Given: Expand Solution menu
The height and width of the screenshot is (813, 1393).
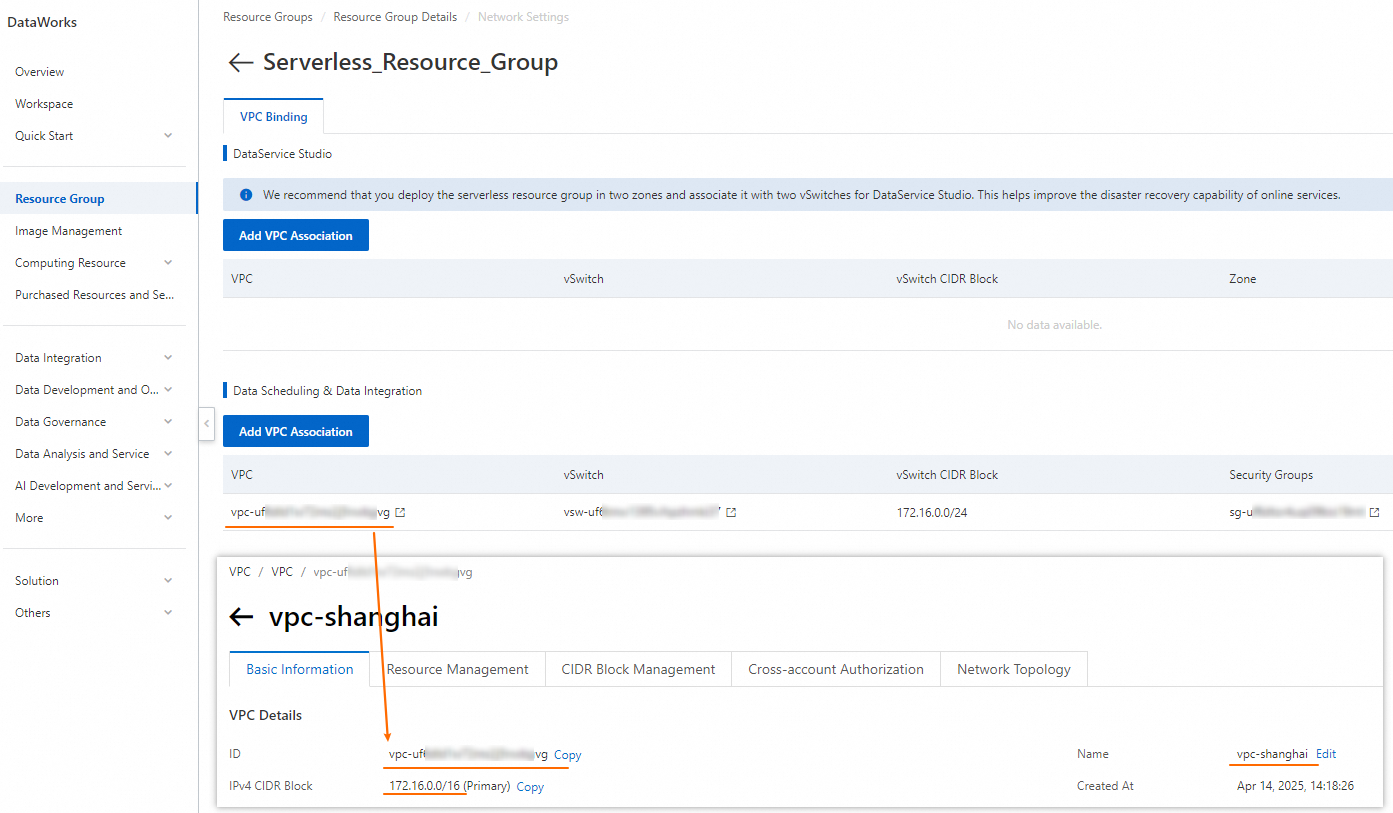Looking at the screenshot, I should point(168,581).
